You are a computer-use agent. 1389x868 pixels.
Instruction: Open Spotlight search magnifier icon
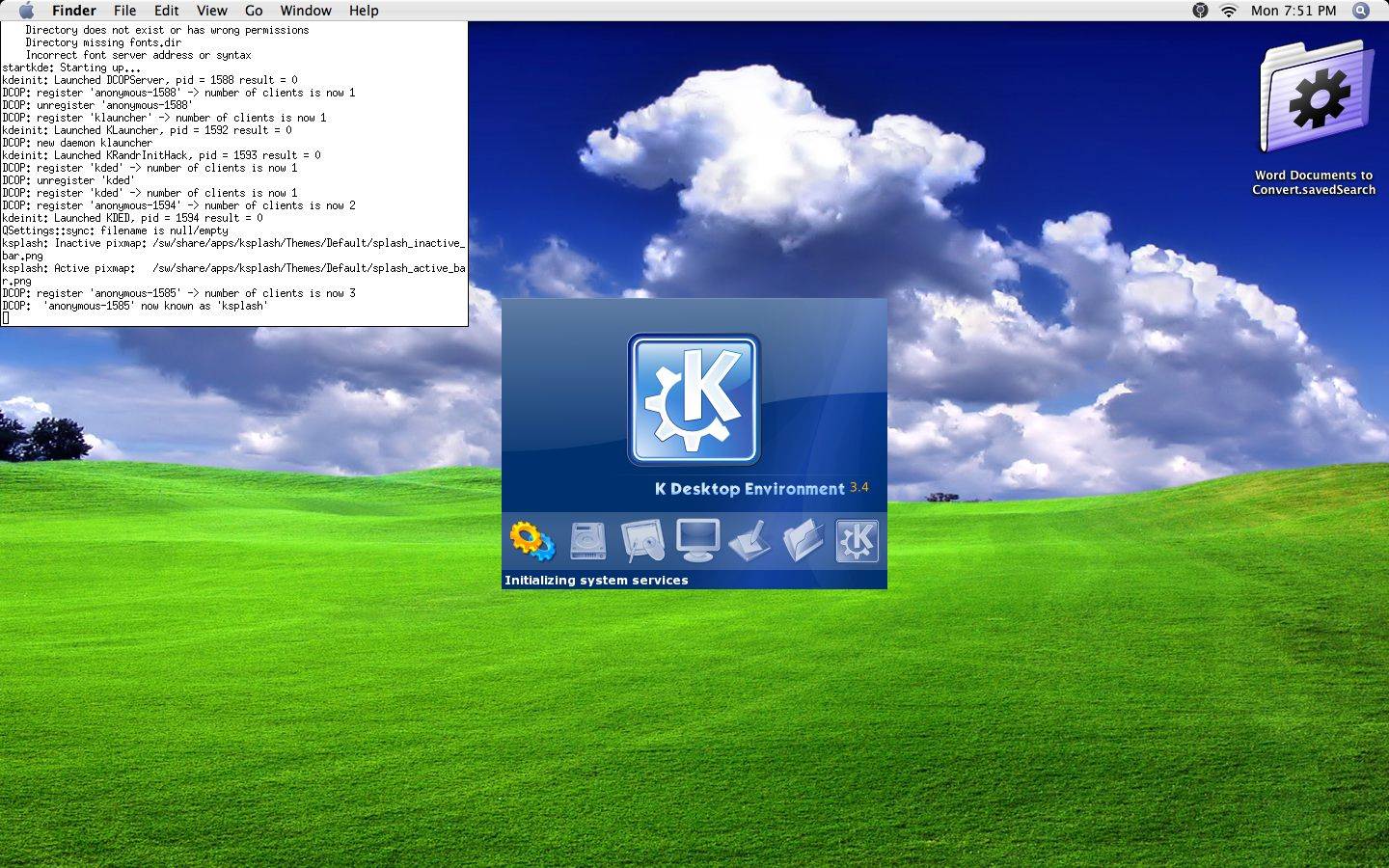point(1361,11)
